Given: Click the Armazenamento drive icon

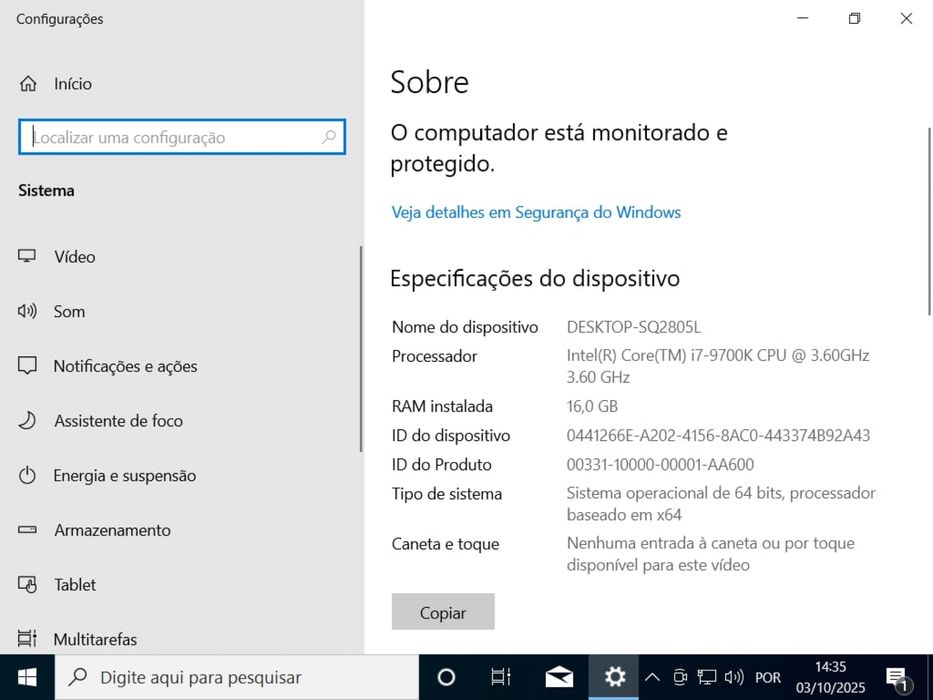Looking at the screenshot, I should point(27,530).
